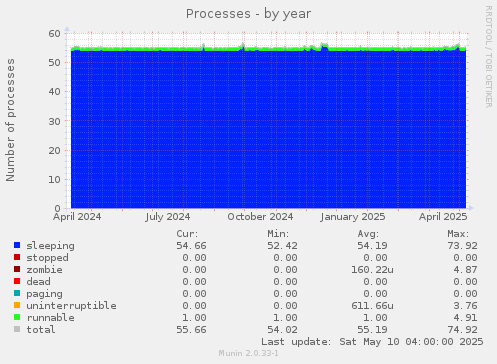Click the RRDTOOL / TOBI OETIKER watermark
The height and width of the screenshot is (364, 497).
point(489,57)
